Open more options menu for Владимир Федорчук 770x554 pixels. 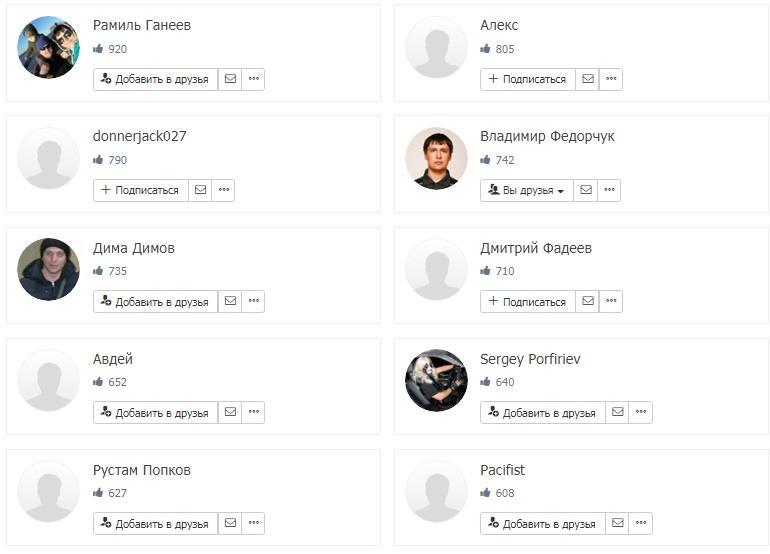(609, 190)
